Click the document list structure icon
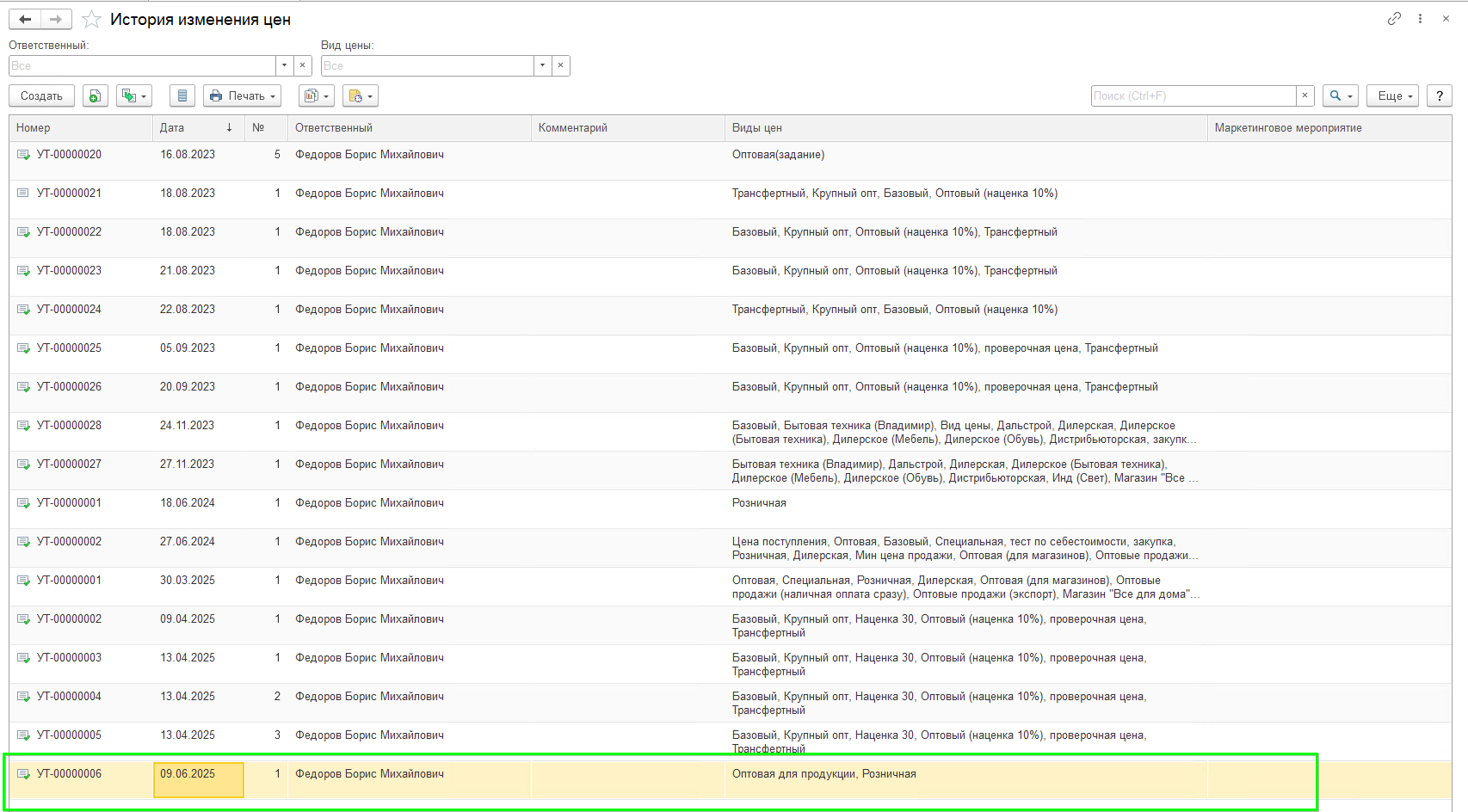Image resolution: width=1468 pixels, height=812 pixels. pos(182,95)
